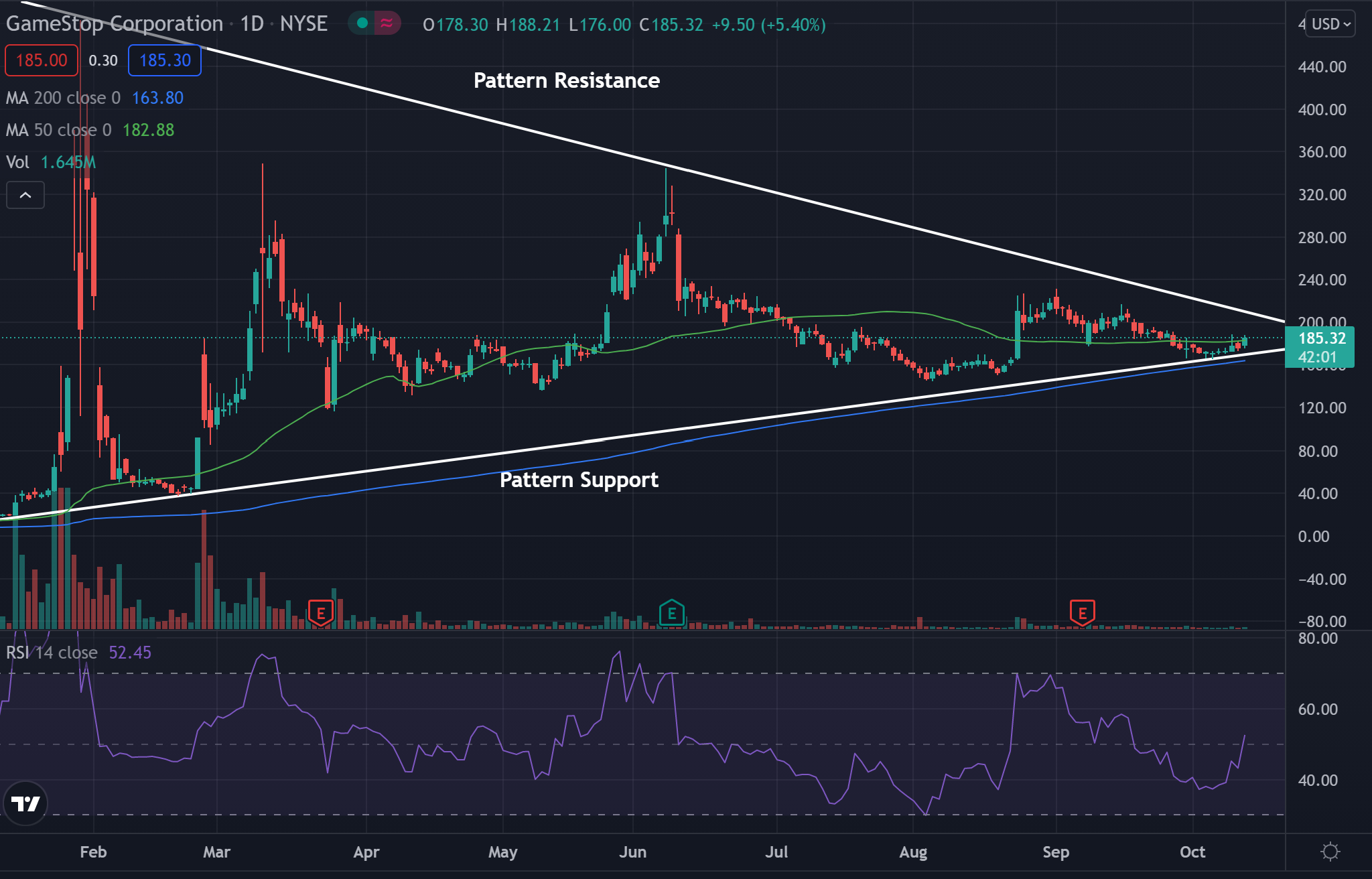
Task: Click the 0.30 spread value
Action: 103,60
